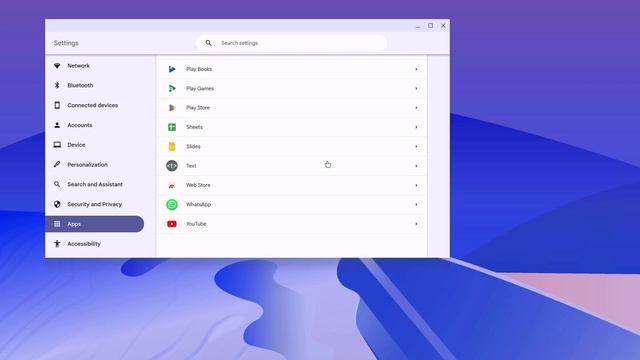Select the Apps sidebar item
This screenshot has width=640, height=360.
coord(94,224)
